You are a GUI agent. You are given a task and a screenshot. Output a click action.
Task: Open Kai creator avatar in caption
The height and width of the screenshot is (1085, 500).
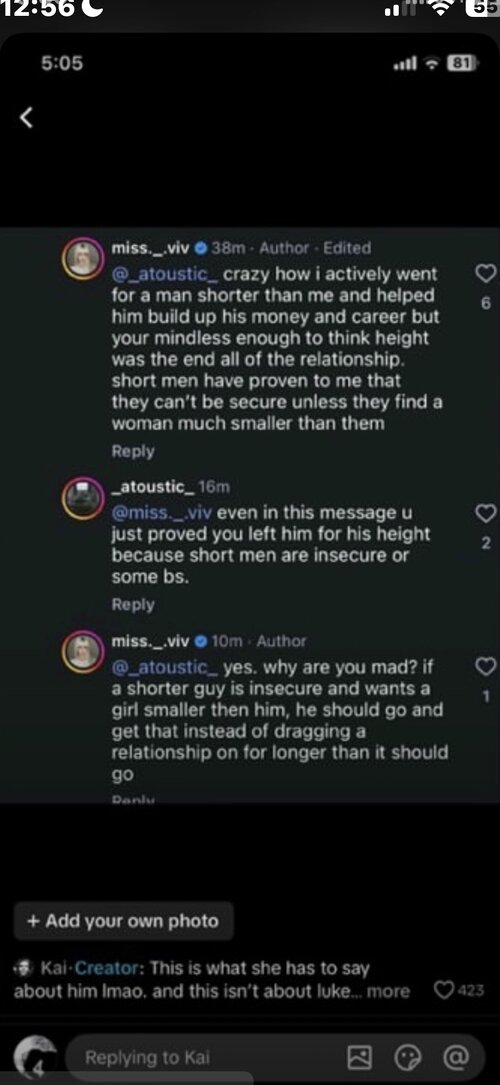click(x=24, y=967)
